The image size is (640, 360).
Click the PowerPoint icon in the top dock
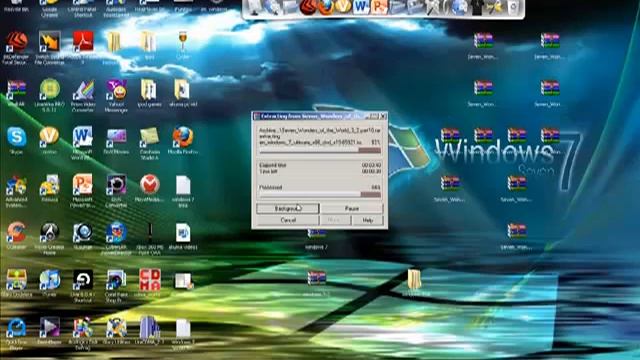[x=379, y=7]
